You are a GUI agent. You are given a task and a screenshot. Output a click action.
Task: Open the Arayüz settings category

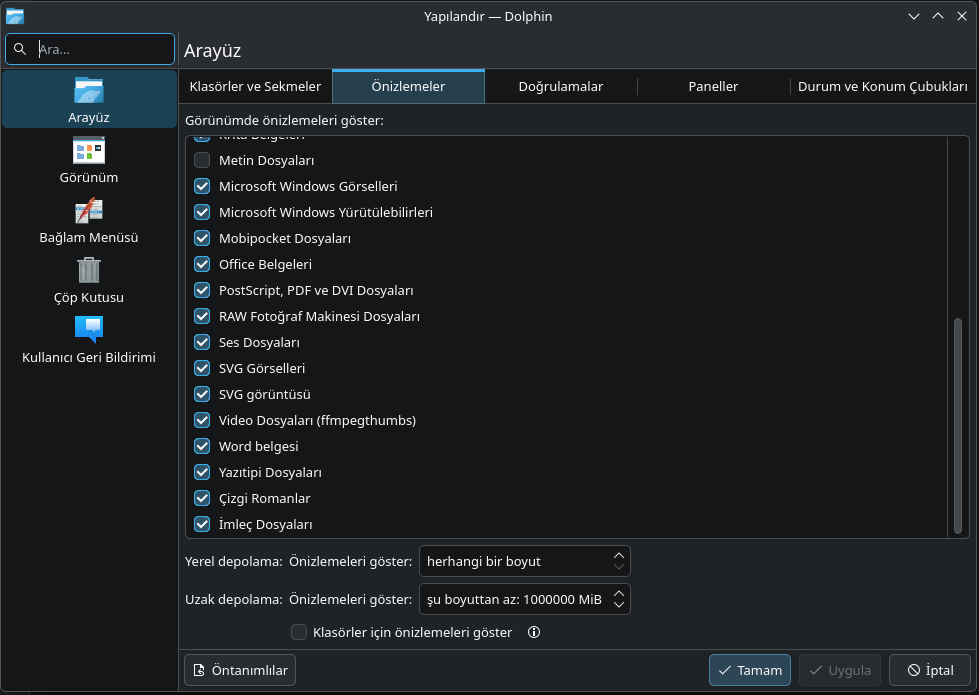(x=89, y=99)
